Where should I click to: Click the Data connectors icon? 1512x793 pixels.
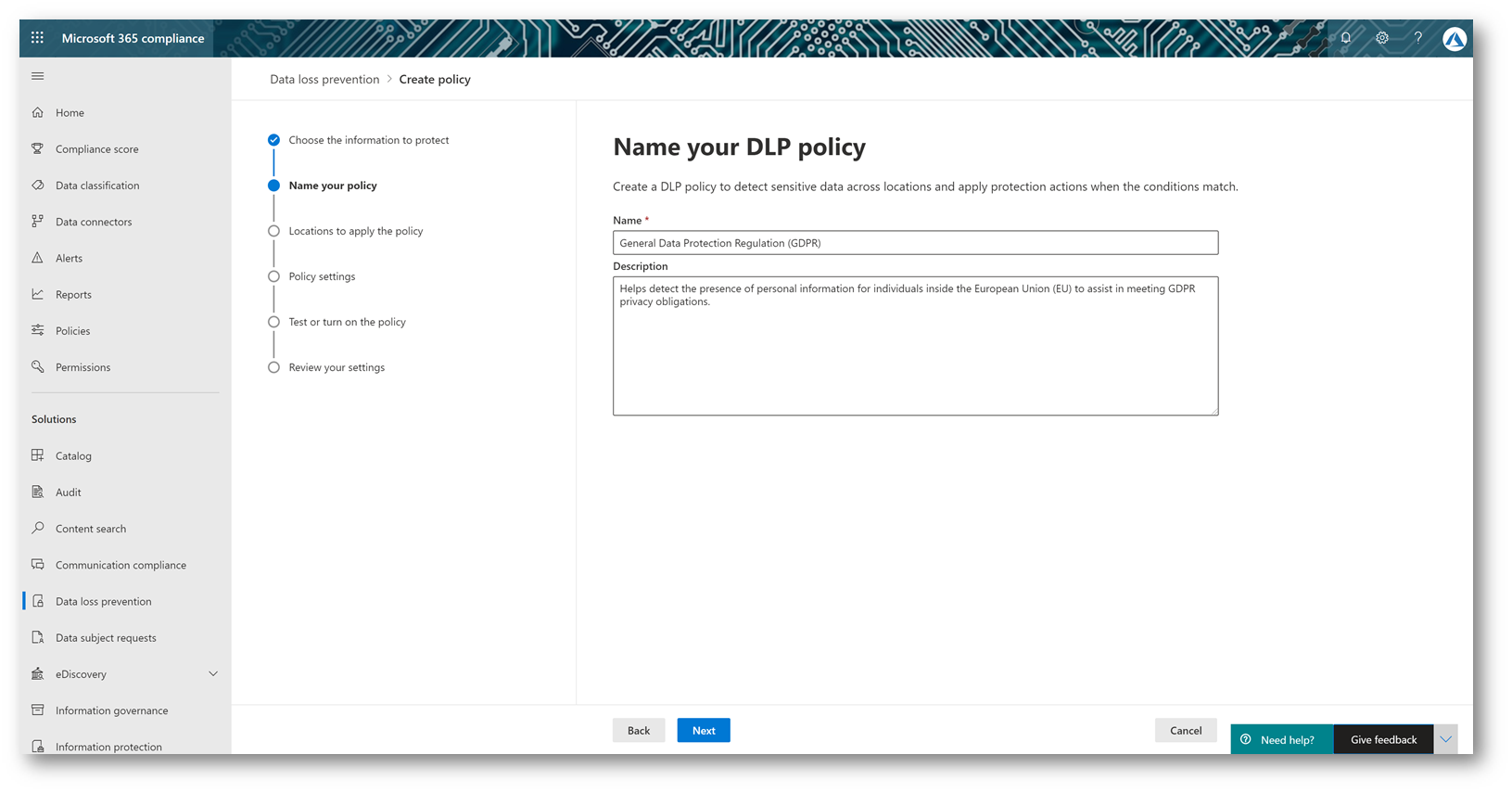tap(38, 222)
